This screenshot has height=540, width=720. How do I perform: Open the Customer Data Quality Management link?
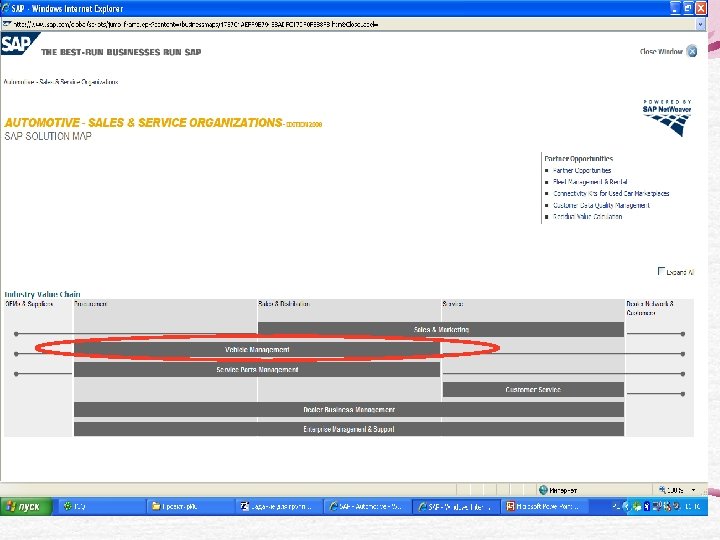point(602,205)
